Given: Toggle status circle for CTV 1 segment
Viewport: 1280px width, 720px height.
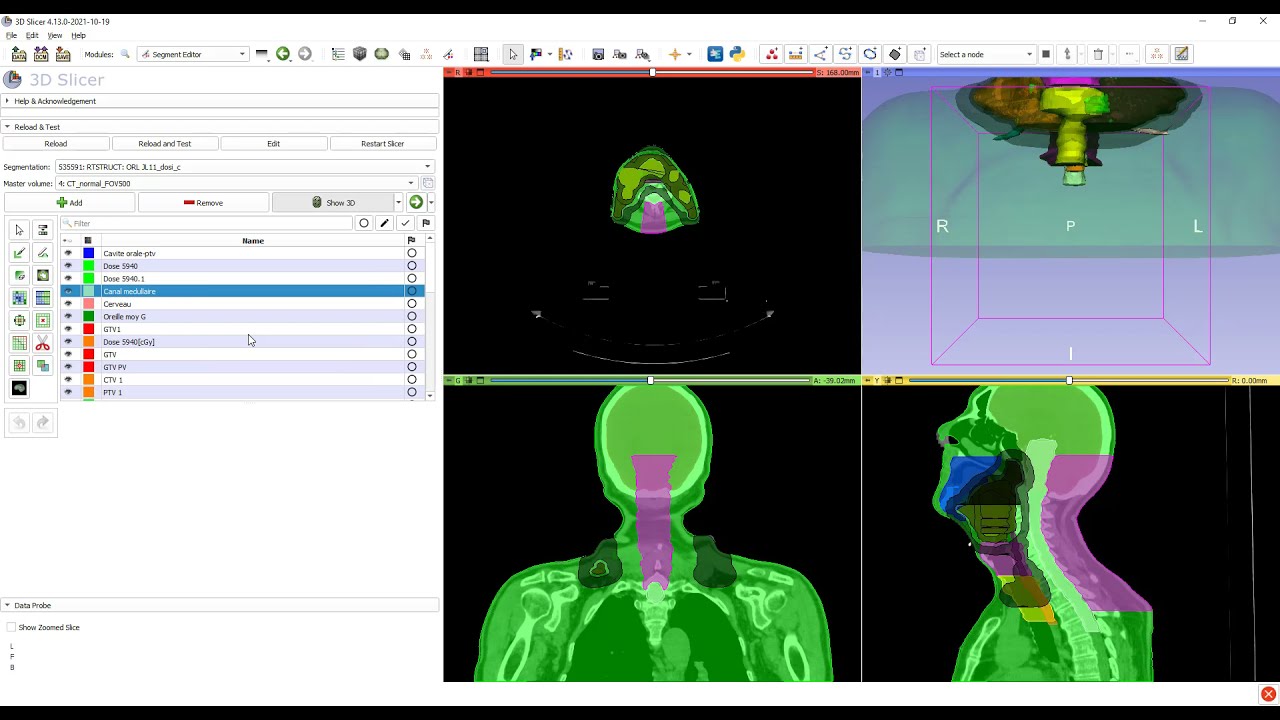Looking at the screenshot, I should coord(411,380).
